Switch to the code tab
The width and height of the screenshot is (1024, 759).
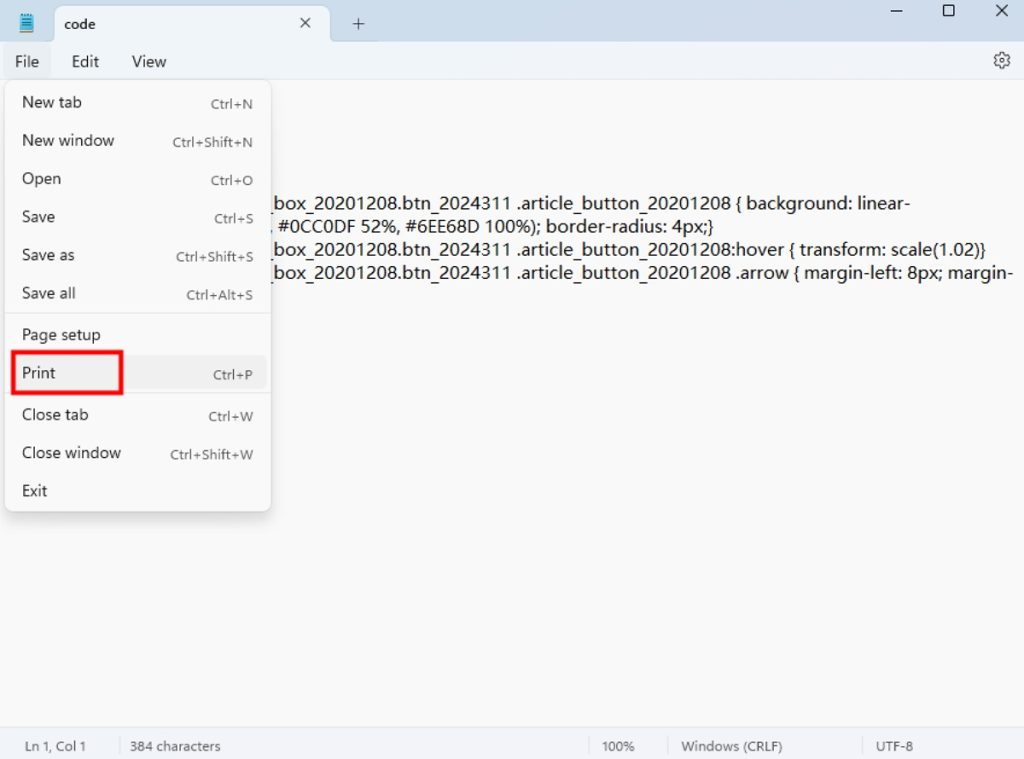click(x=150, y=23)
